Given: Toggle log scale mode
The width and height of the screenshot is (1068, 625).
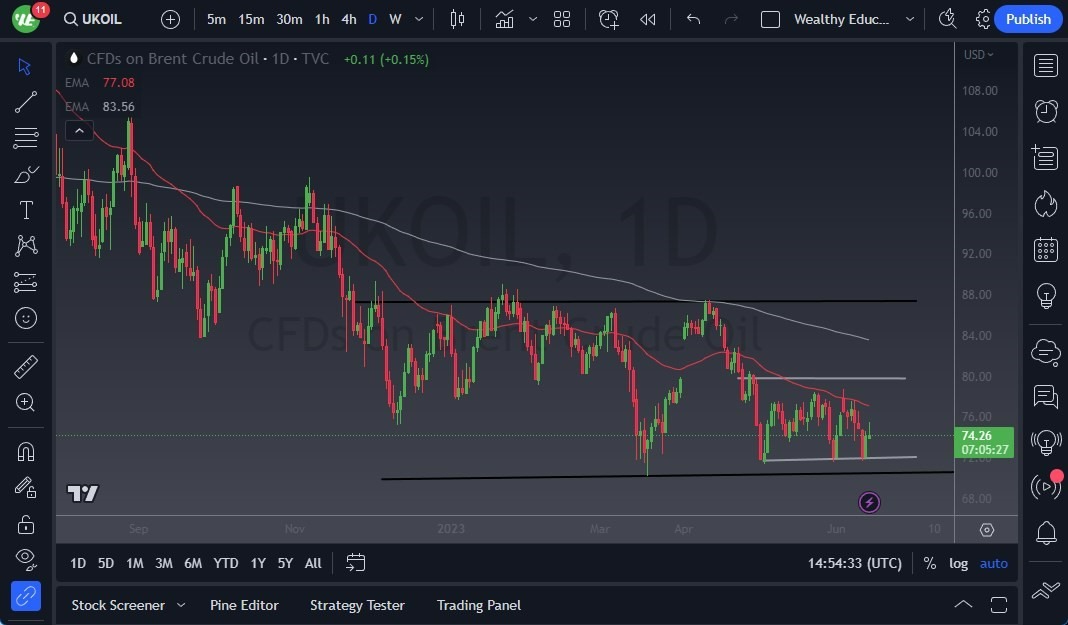Looking at the screenshot, I should tap(958, 563).
